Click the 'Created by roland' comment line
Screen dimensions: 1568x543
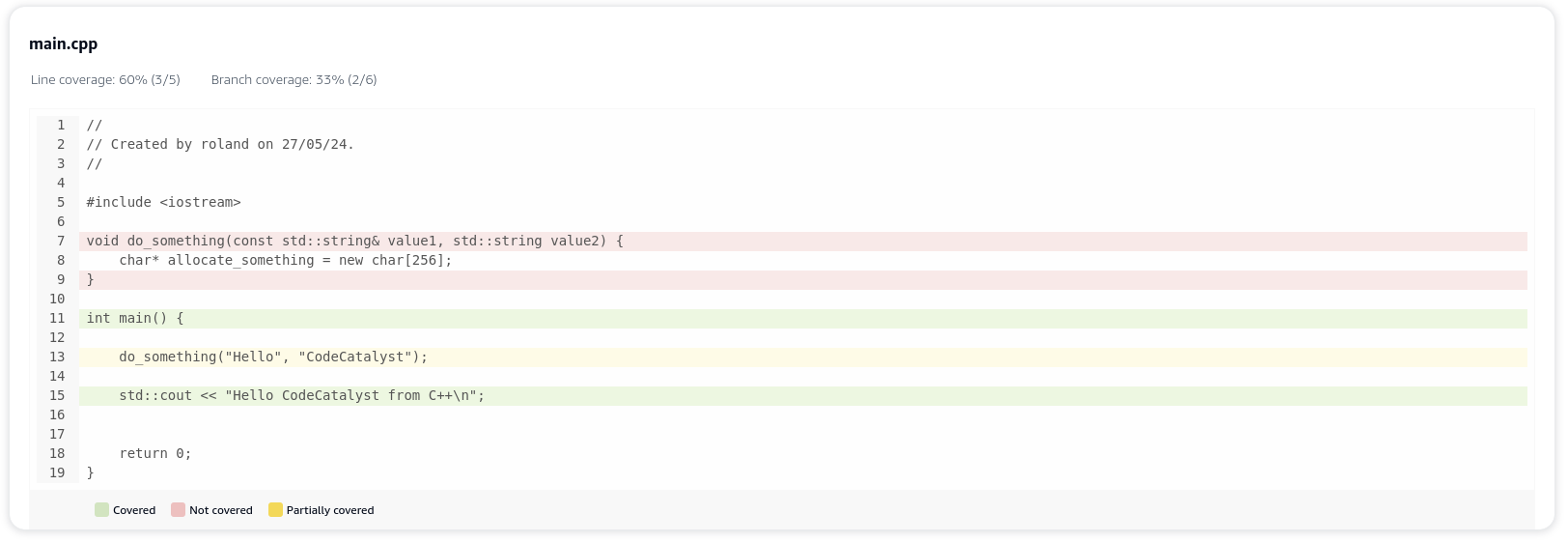tap(220, 145)
